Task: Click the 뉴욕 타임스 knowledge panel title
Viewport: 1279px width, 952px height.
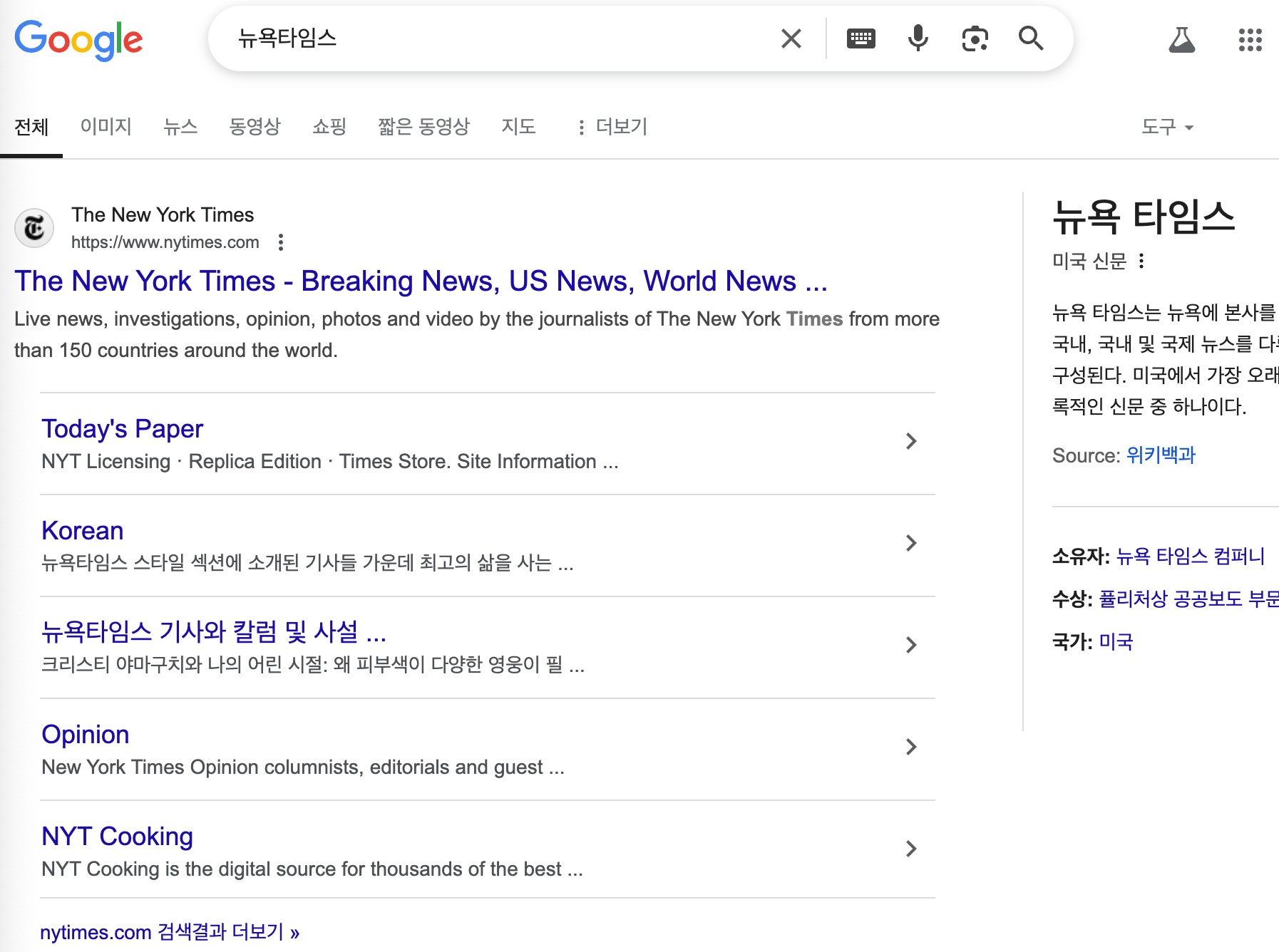Action: click(1144, 217)
